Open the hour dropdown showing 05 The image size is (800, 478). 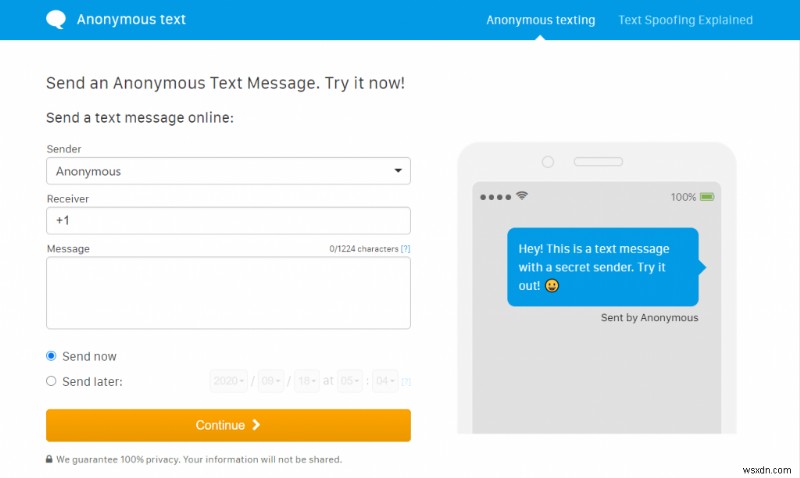point(352,381)
